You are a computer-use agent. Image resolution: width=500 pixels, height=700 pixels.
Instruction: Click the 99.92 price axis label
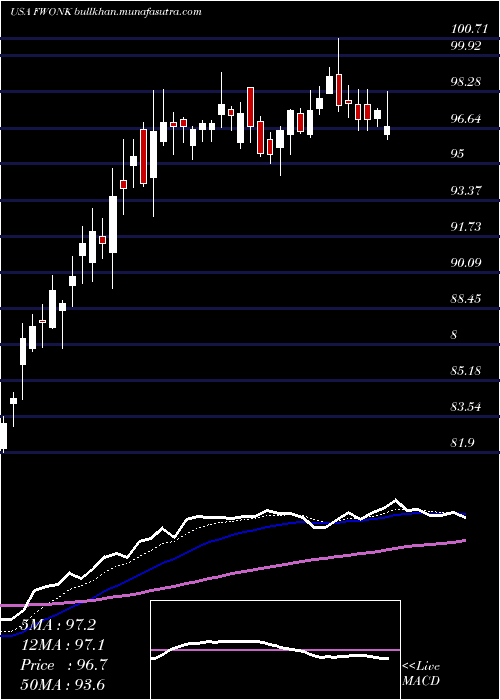(x=465, y=46)
